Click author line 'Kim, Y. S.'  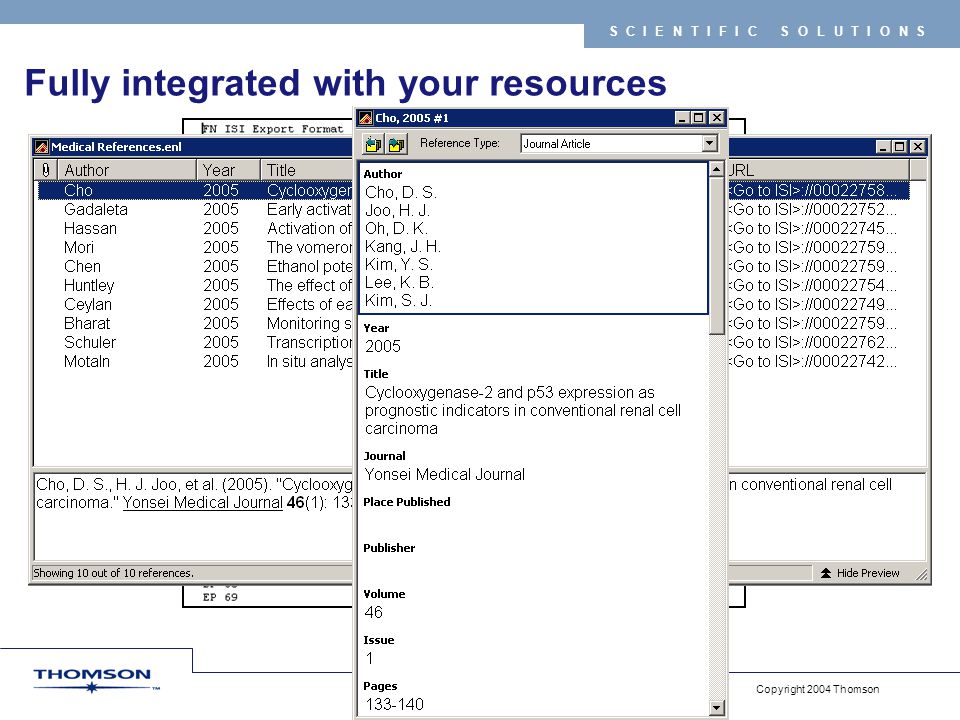coord(399,264)
